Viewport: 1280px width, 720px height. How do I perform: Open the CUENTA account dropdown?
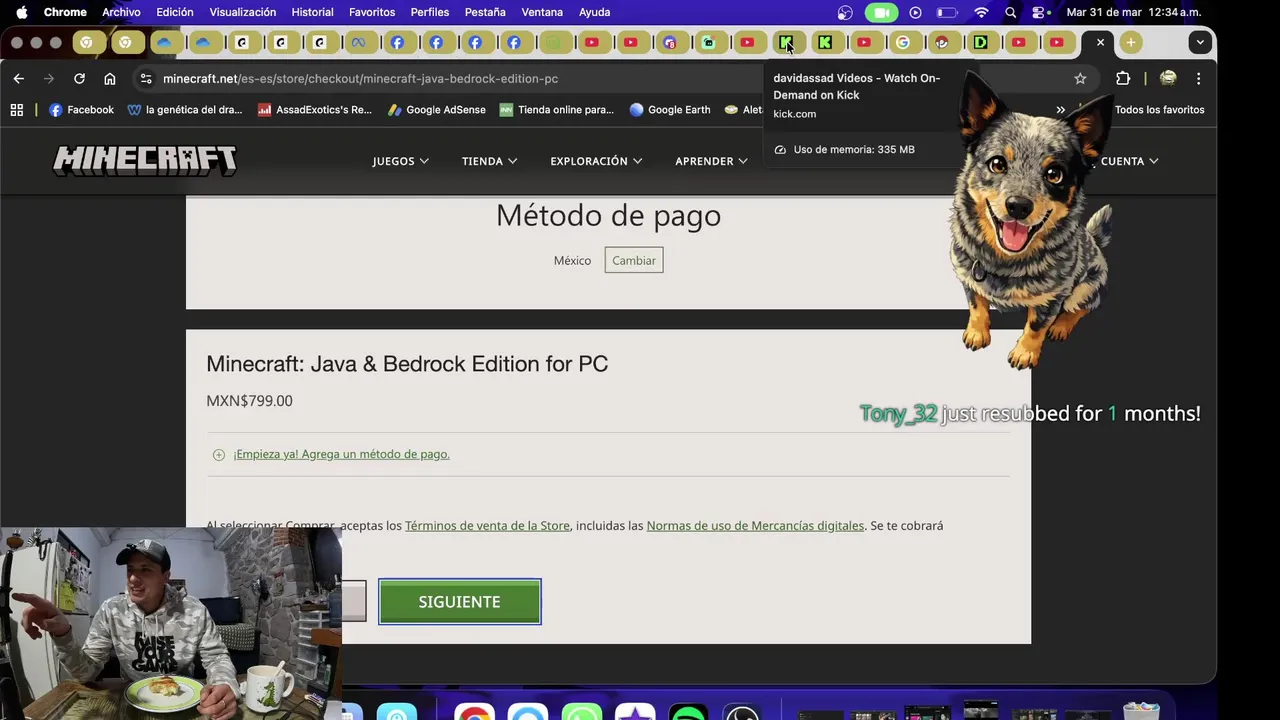(x=1128, y=161)
